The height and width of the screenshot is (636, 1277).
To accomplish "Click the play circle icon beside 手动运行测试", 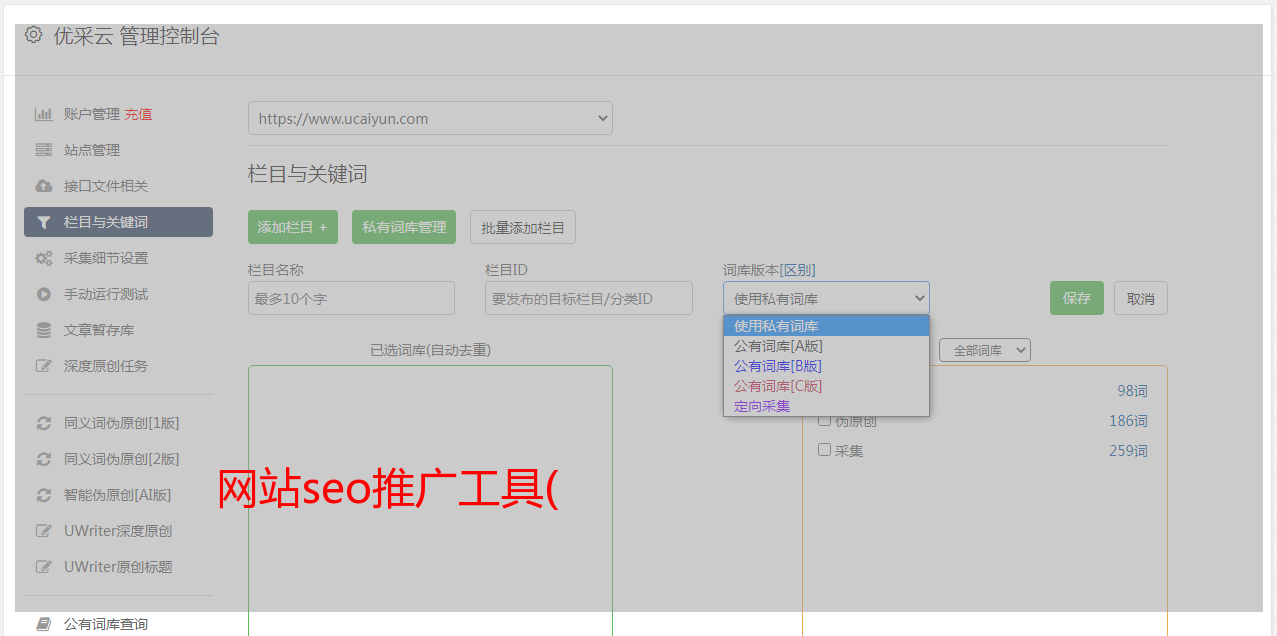I will pyautogui.click(x=44, y=294).
